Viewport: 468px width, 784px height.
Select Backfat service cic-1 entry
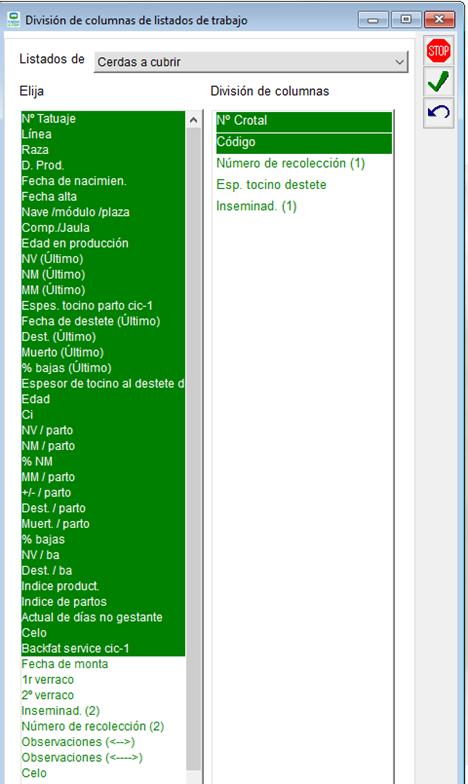(x=103, y=648)
